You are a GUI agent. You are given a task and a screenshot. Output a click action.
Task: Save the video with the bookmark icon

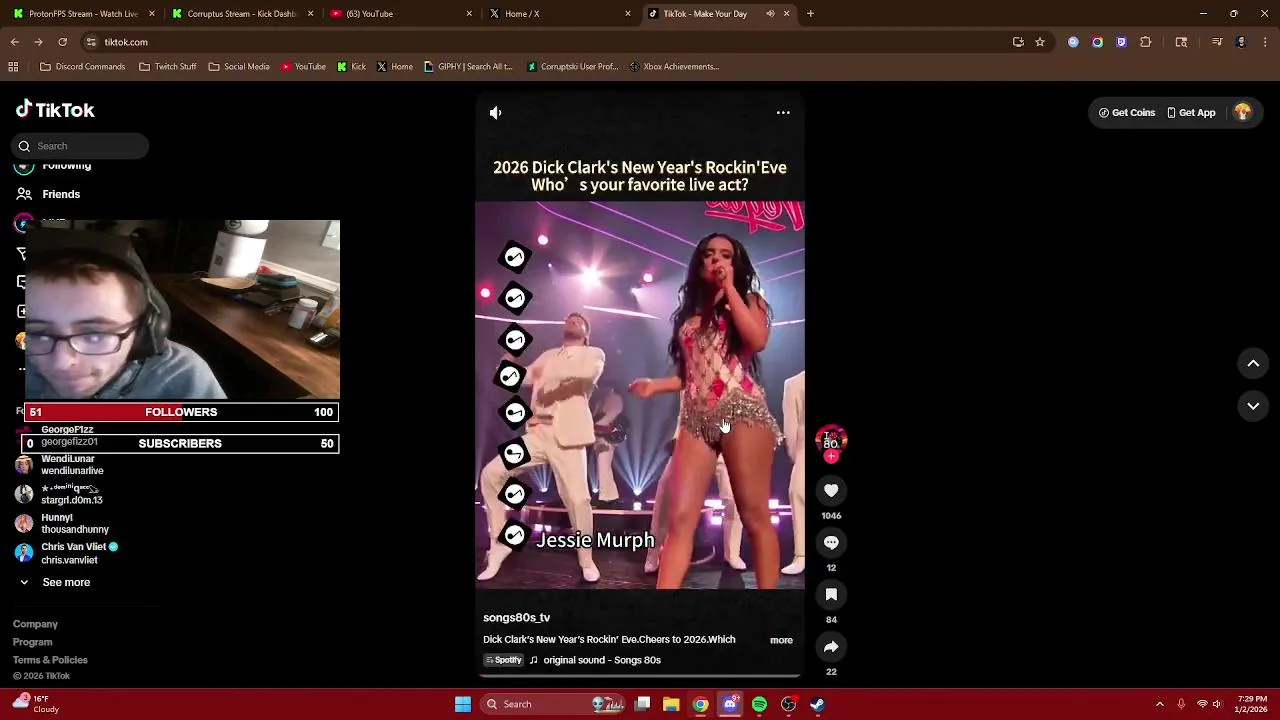point(831,595)
